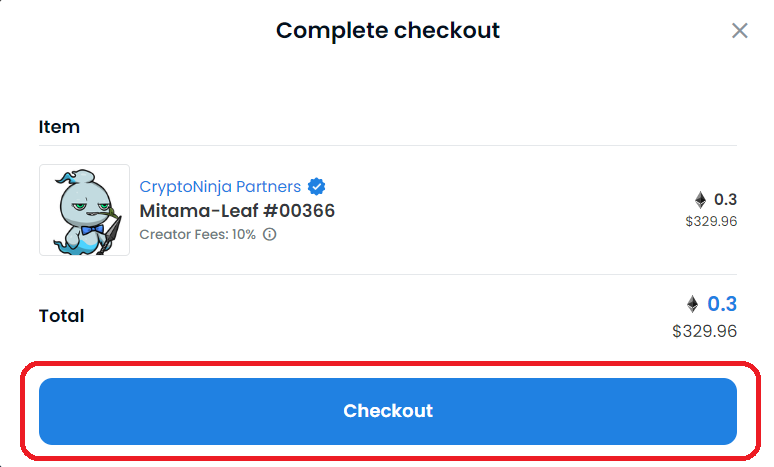Close the Complete checkout dialog
Image resolution: width=774 pixels, height=467 pixels.
click(x=739, y=31)
